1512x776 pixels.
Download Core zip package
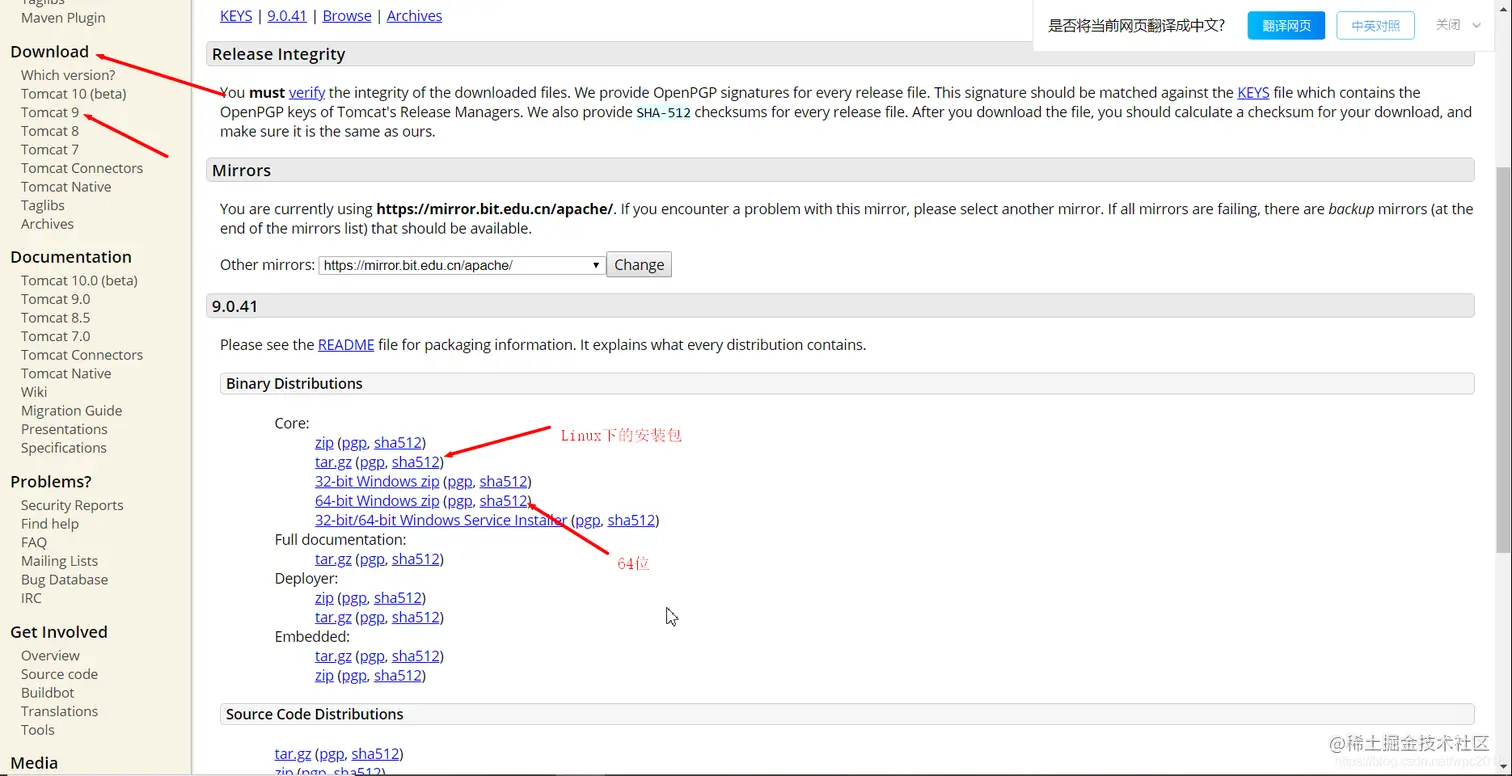pyautogui.click(x=324, y=443)
